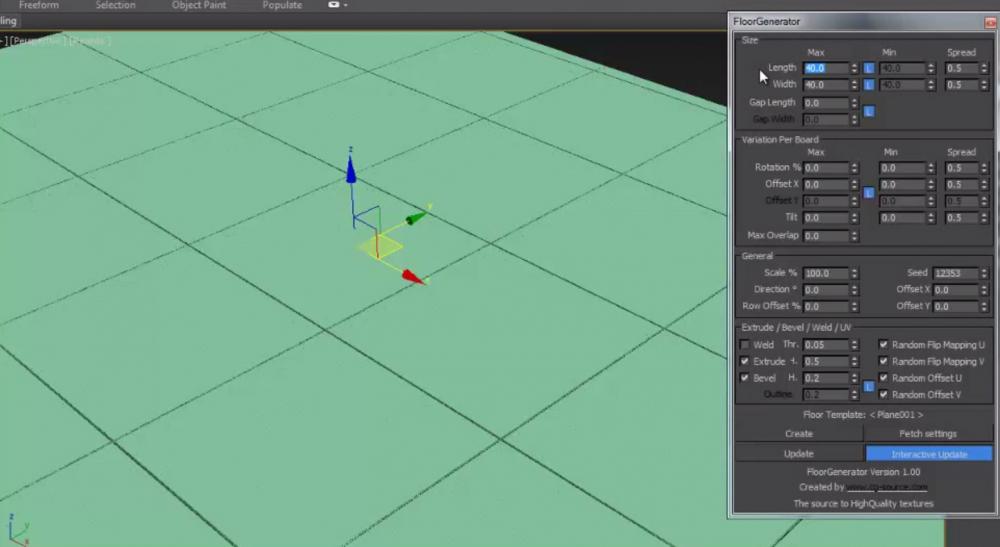Toggle the Length Max/Min lock button
Image resolution: width=1000 pixels, height=547 pixels.
pos(869,68)
